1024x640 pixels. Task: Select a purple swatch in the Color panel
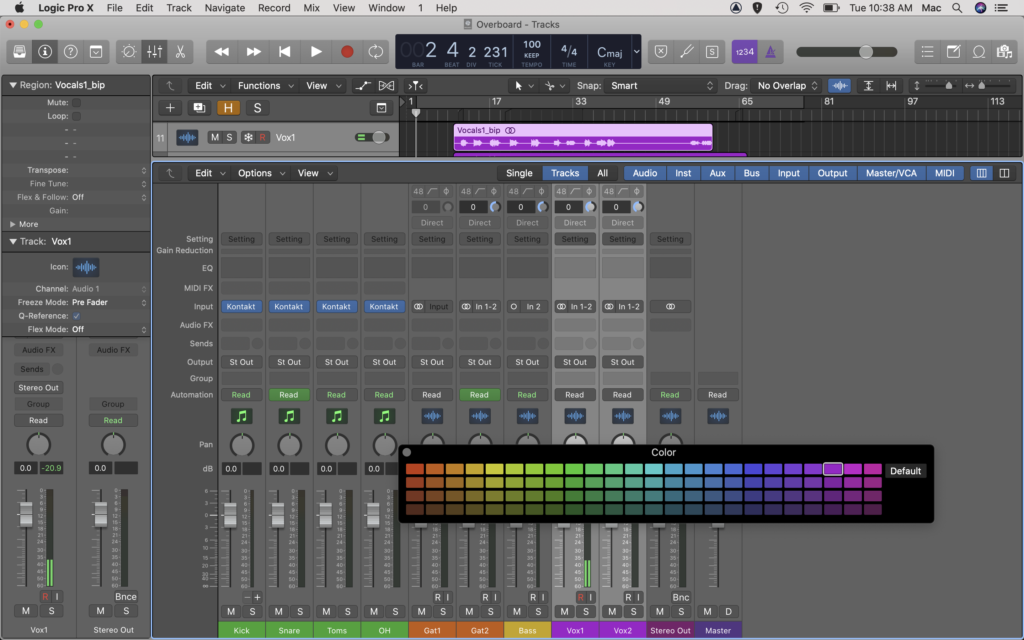coord(832,467)
